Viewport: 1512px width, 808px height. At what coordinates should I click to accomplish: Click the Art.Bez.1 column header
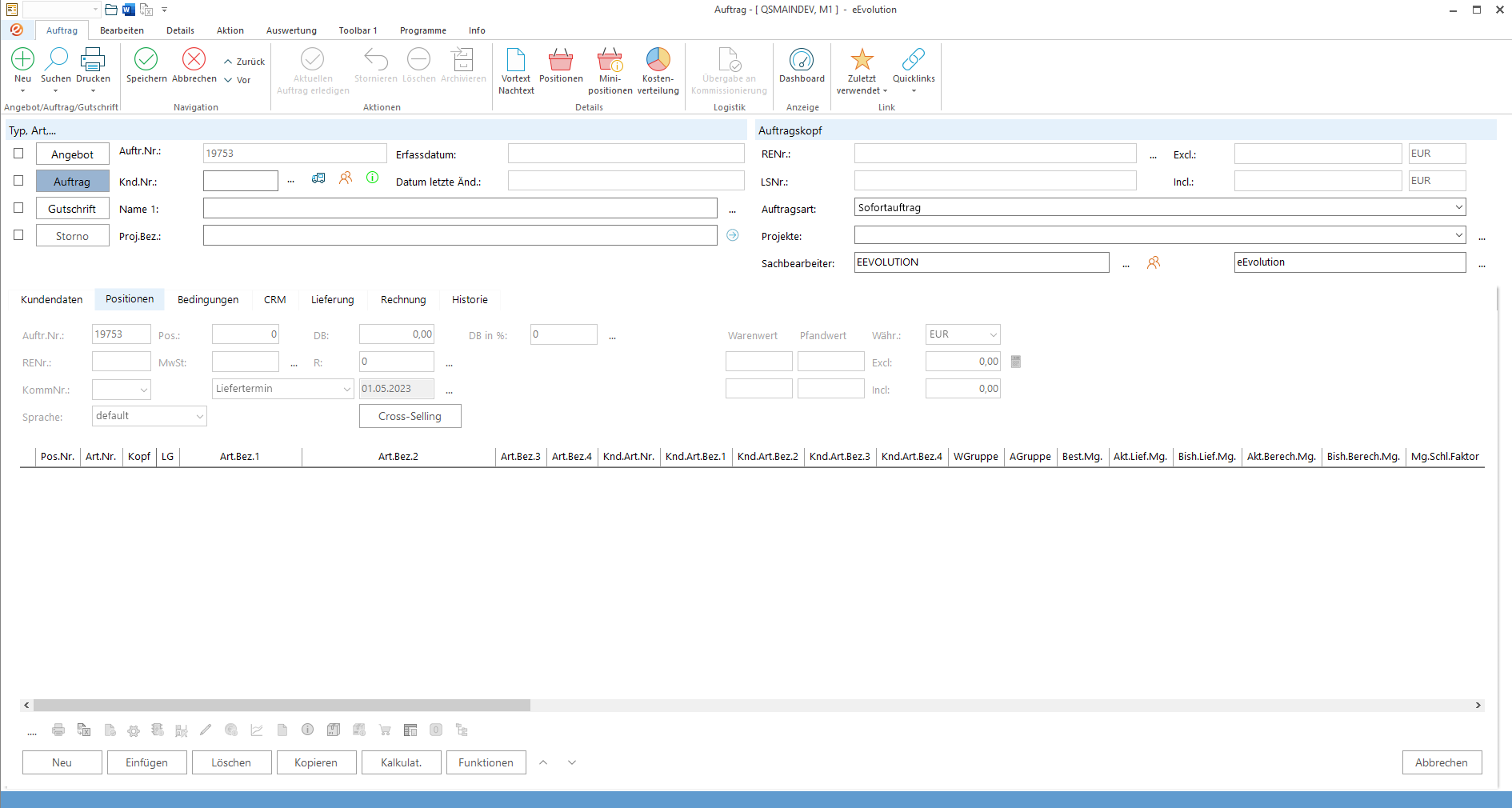(240, 457)
